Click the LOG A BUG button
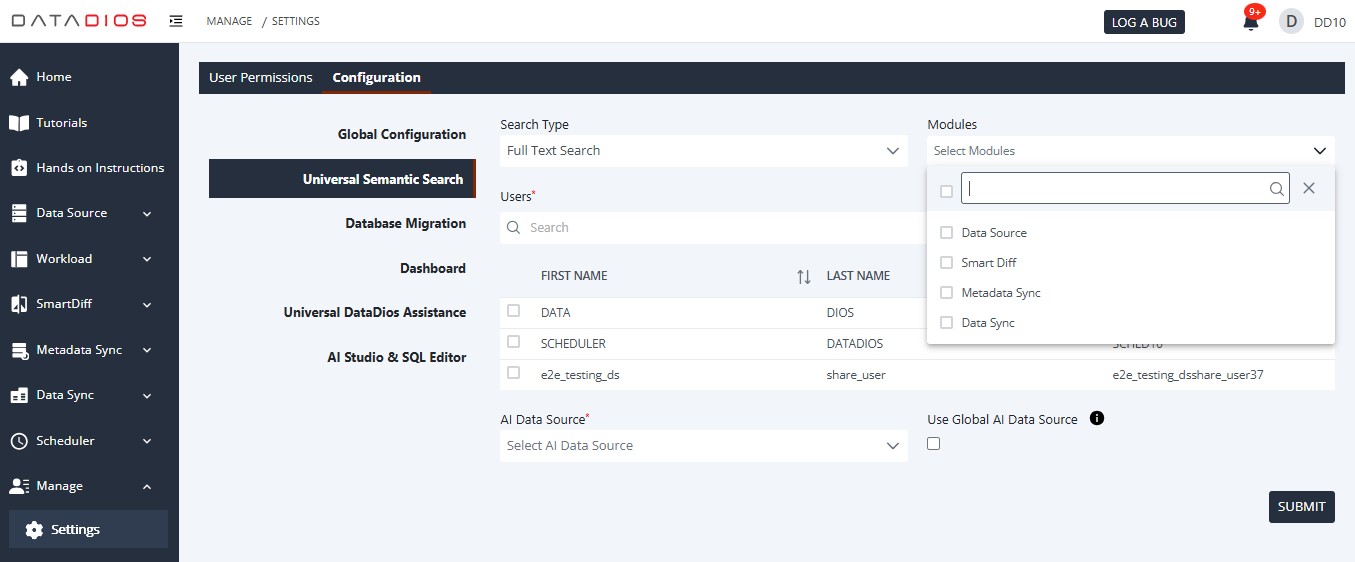 pos(1144,22)
